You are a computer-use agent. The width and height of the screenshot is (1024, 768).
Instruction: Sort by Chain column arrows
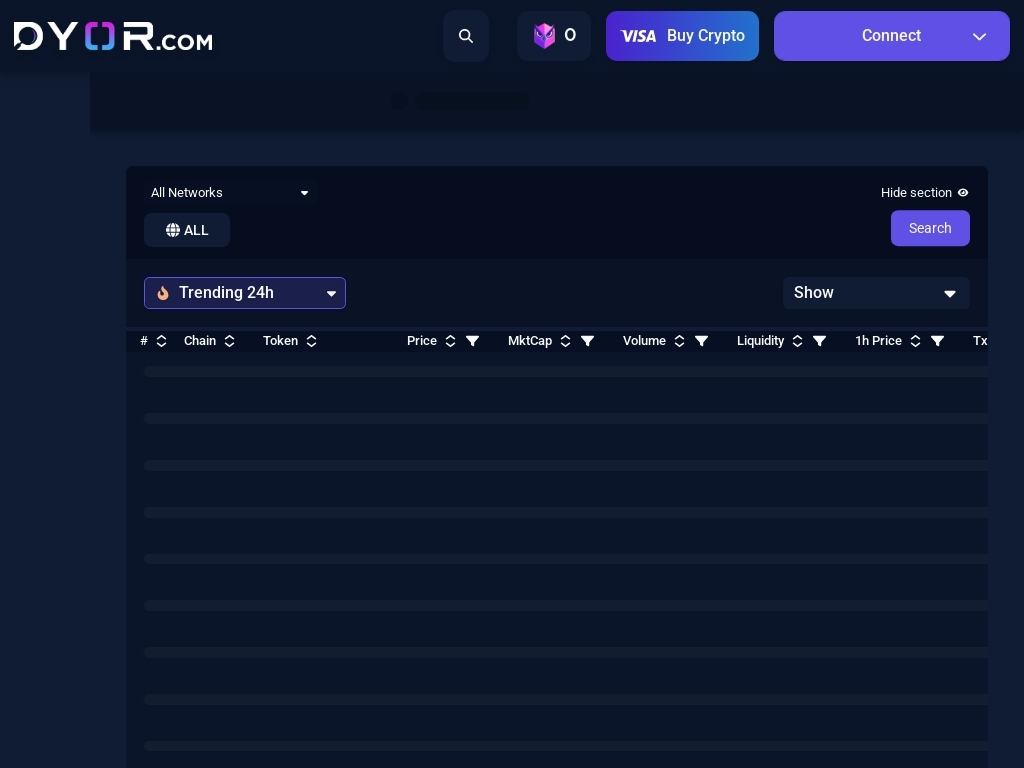tap(229, 341)
